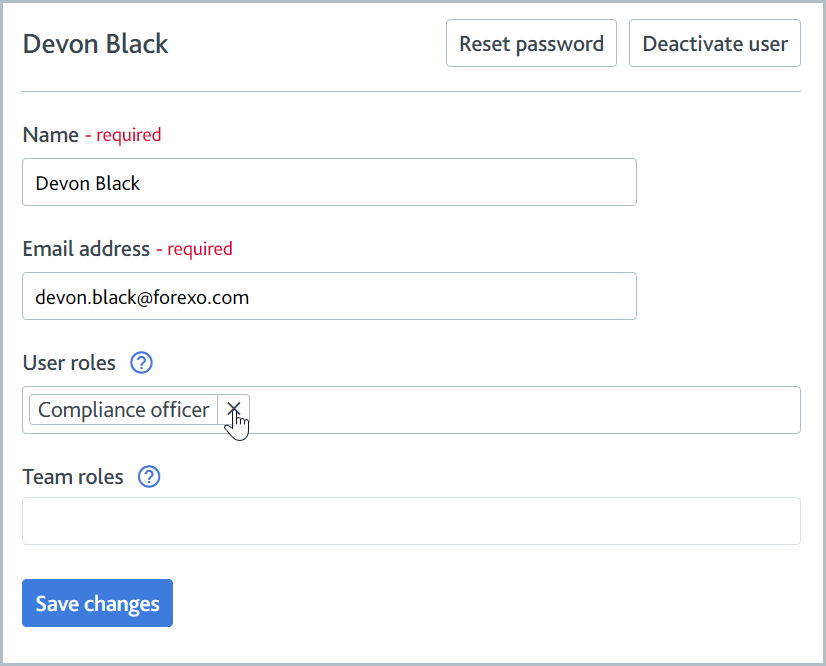The height and width of the screenshot is (666, 826).
Task: Click the question mark beside Team roles
Action: [148, 477]
